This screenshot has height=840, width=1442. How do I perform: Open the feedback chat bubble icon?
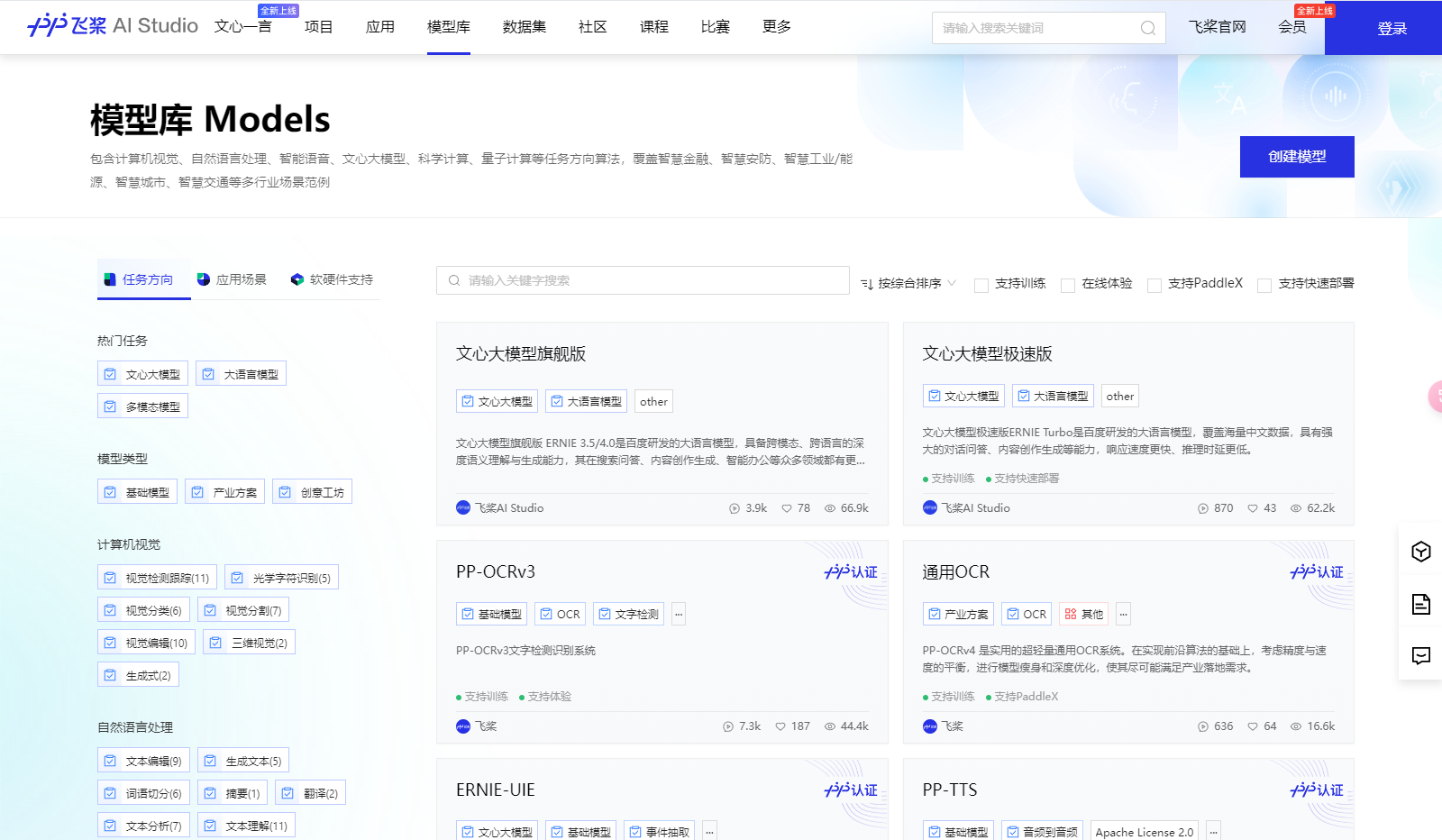click(x=1420, y=656)
